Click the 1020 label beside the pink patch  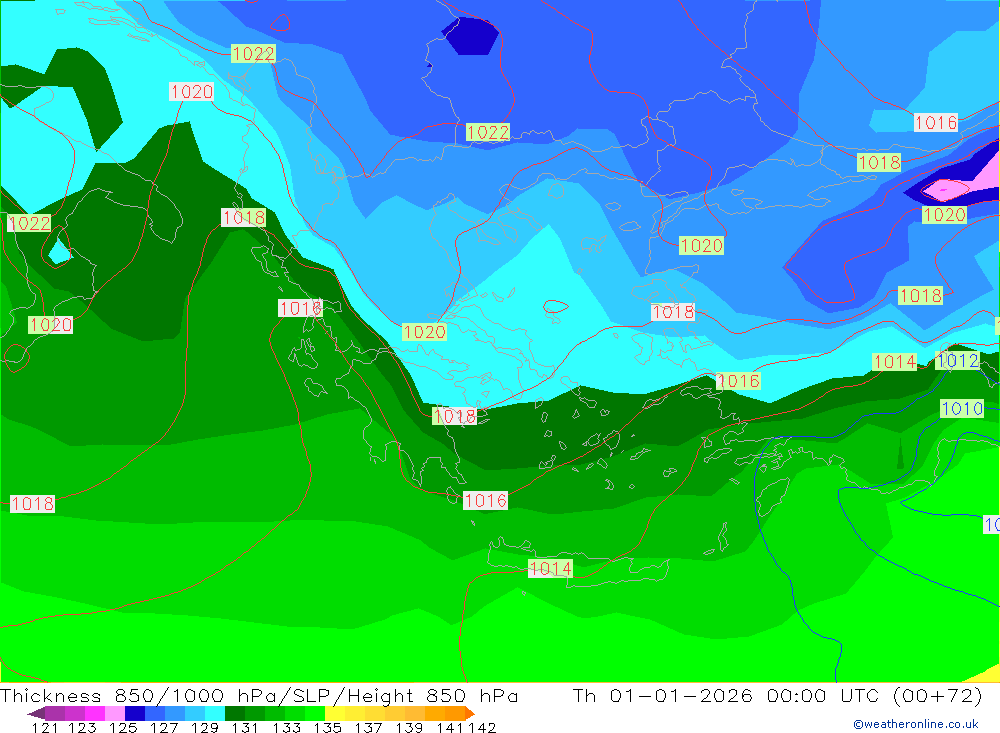[945, 214]
